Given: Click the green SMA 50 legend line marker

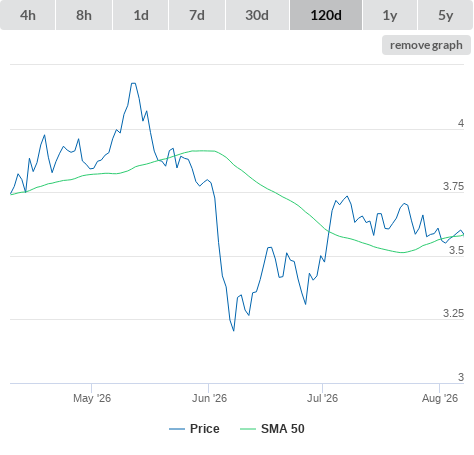Looking at the screenshot, I should click(248, 429).
